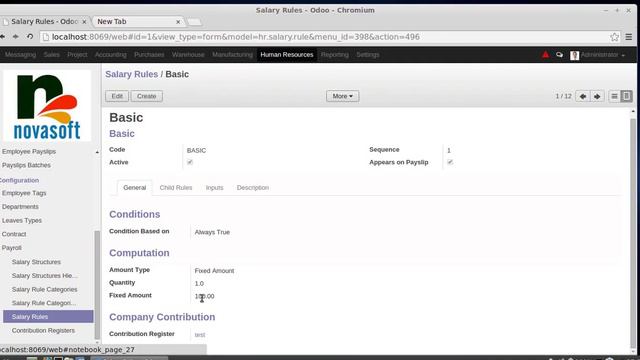Switch to the Description tab

tap(253, 188)
